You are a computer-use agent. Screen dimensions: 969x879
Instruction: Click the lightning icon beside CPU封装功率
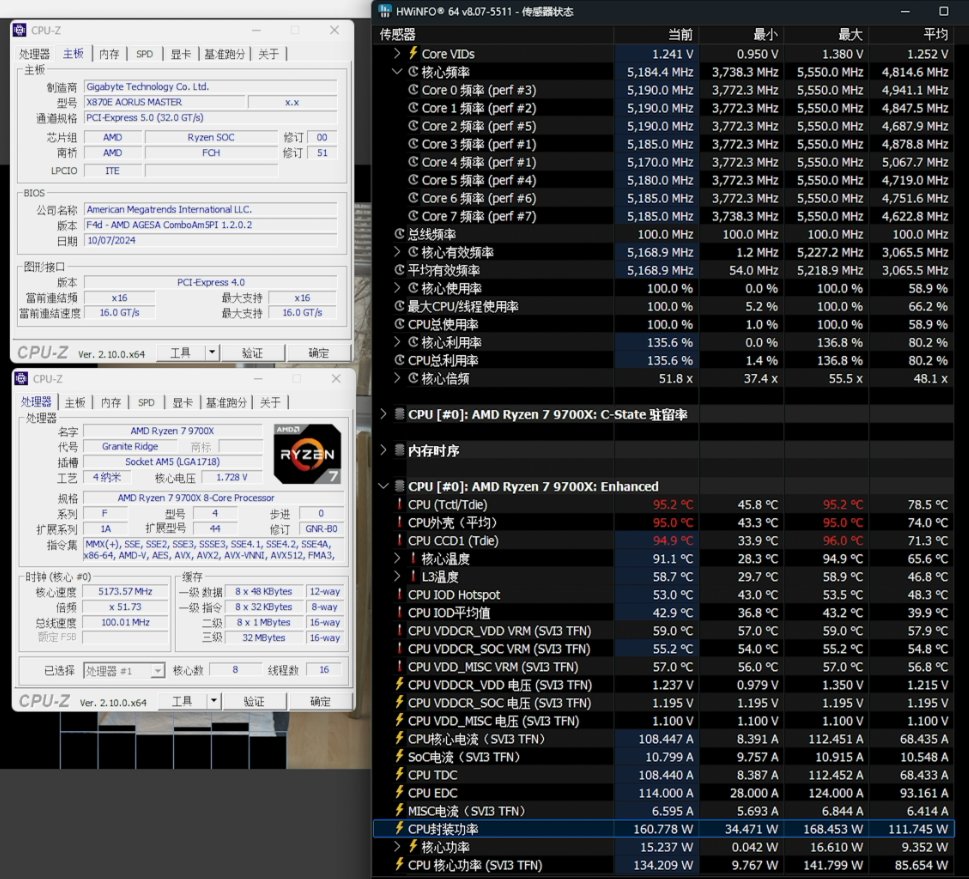(x=399, y=828)
